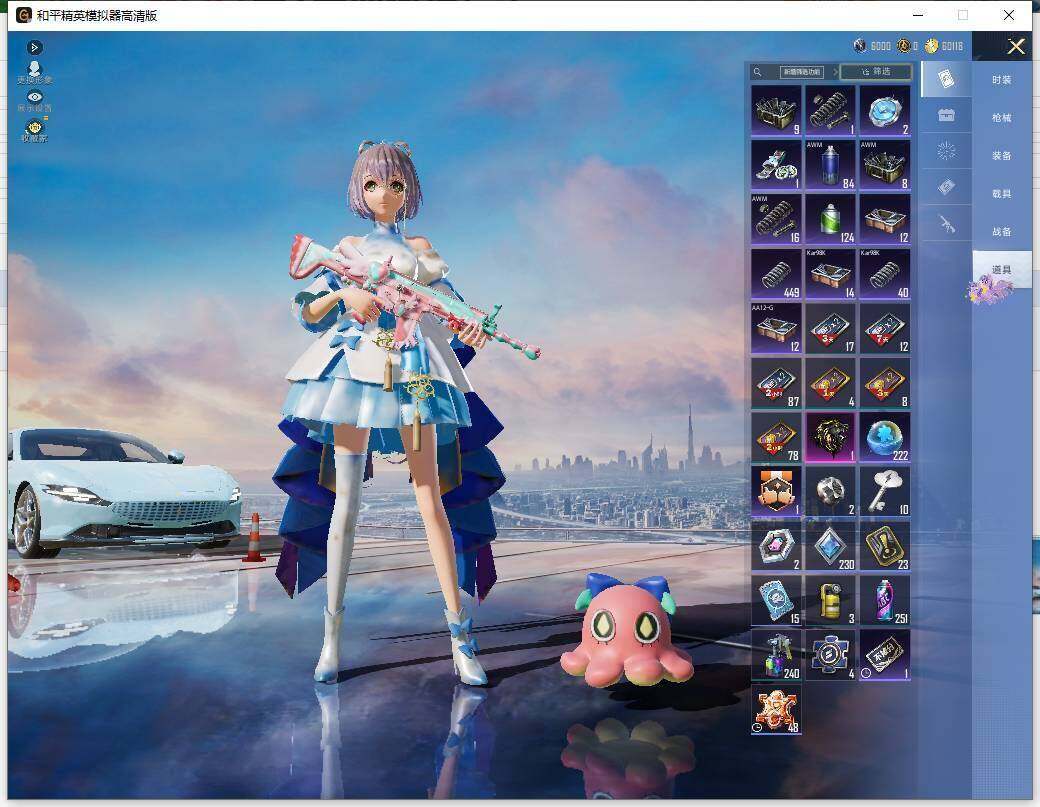Viewport: 1040px width, 807px height.
Task: Select the black gold lion emblem item
Action: pyautogui.click(x=830, y=438)
